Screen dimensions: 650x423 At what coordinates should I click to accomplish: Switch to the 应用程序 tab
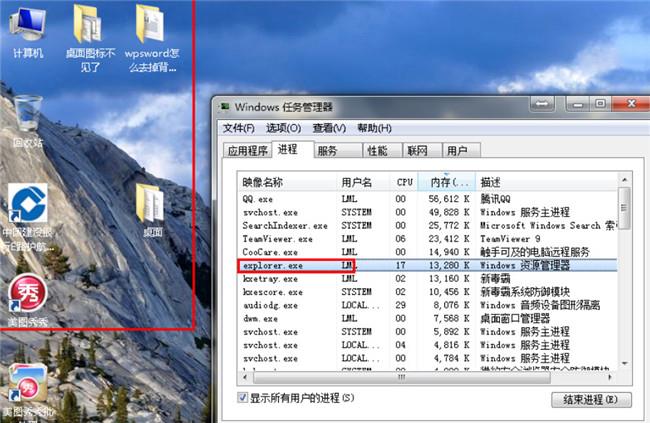point(247,151)
